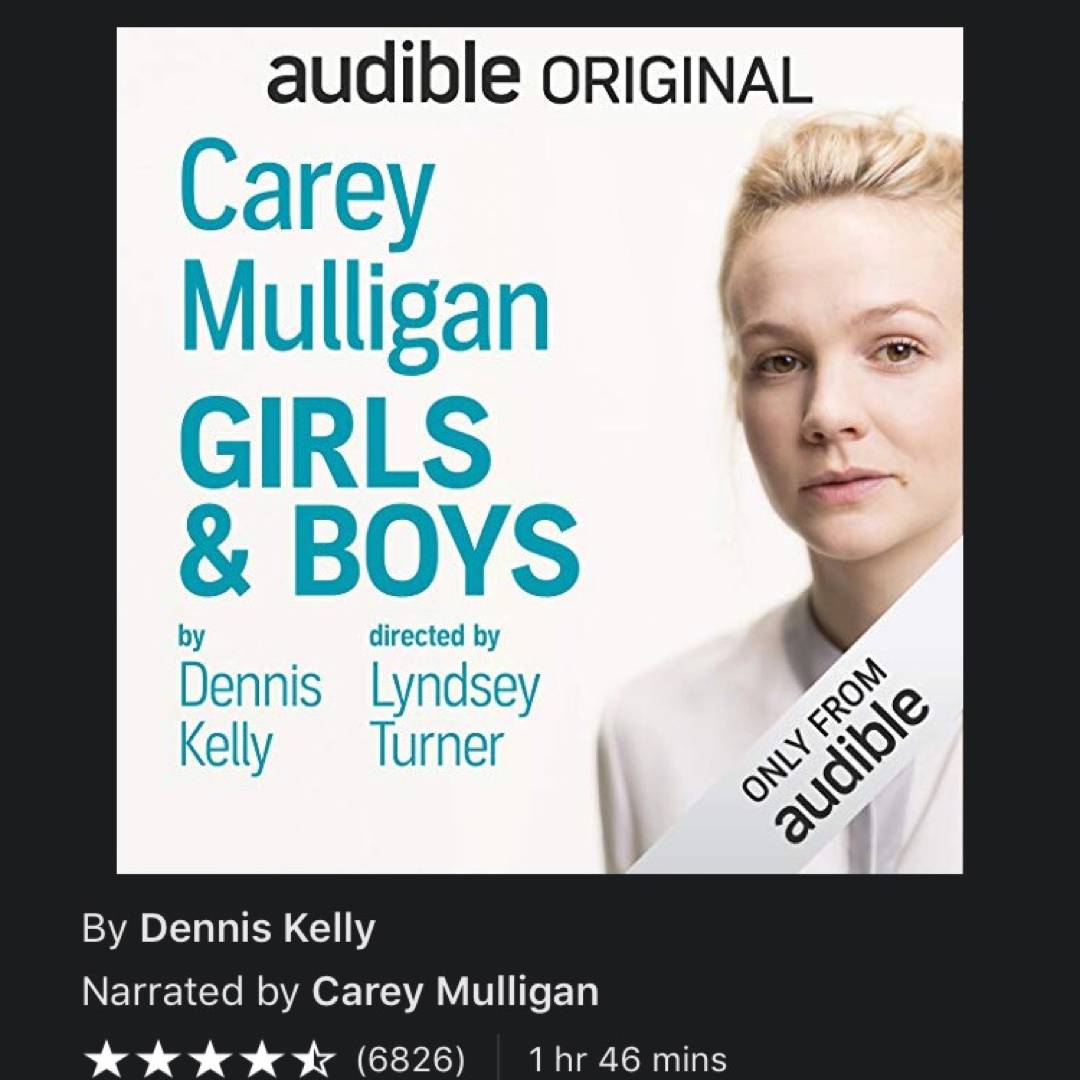
Task: Click the first rating star
Action: click(106, 1059)
